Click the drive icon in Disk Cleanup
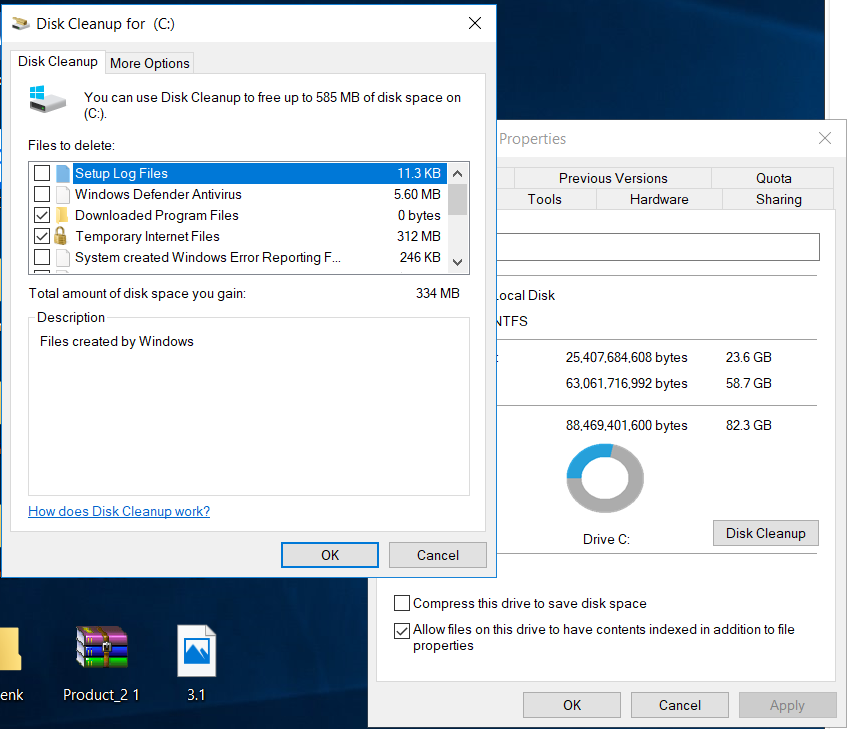 [49, 98]
